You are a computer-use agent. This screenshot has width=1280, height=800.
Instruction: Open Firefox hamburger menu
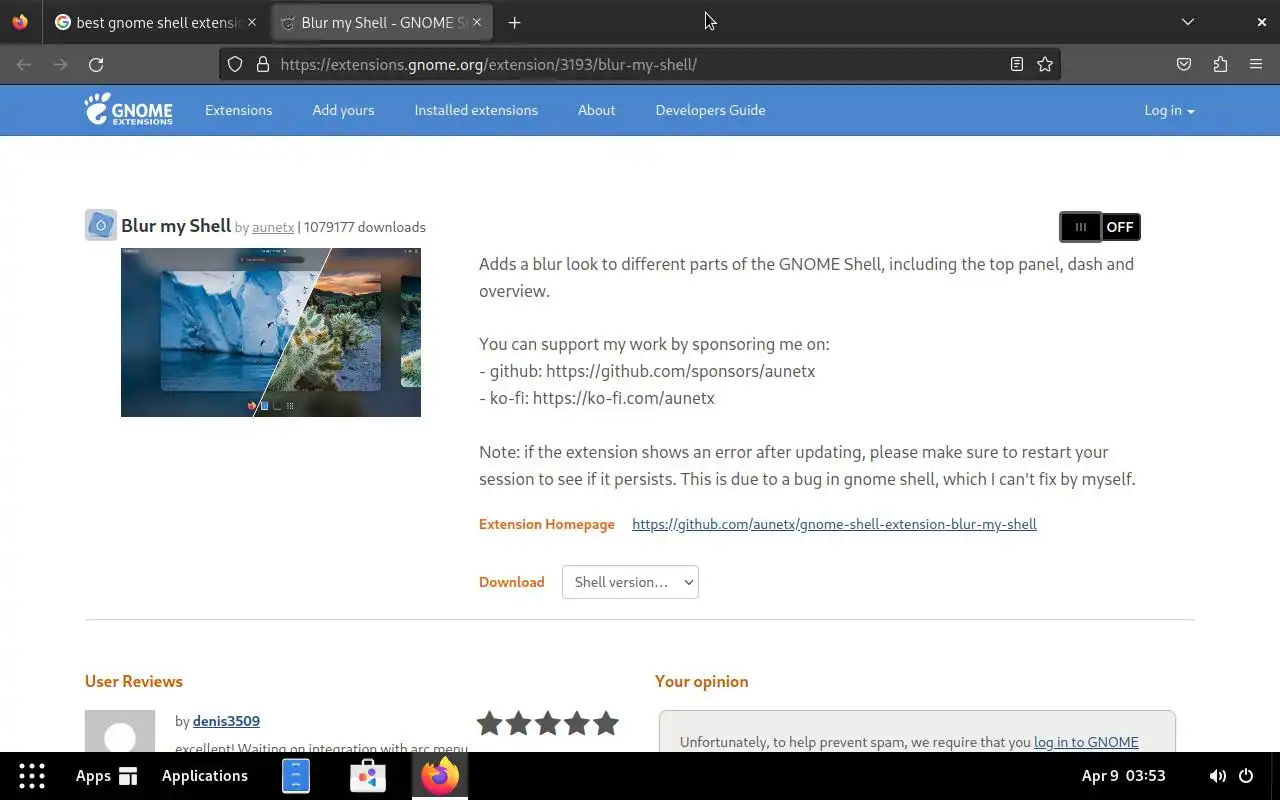click(1256, 64)
